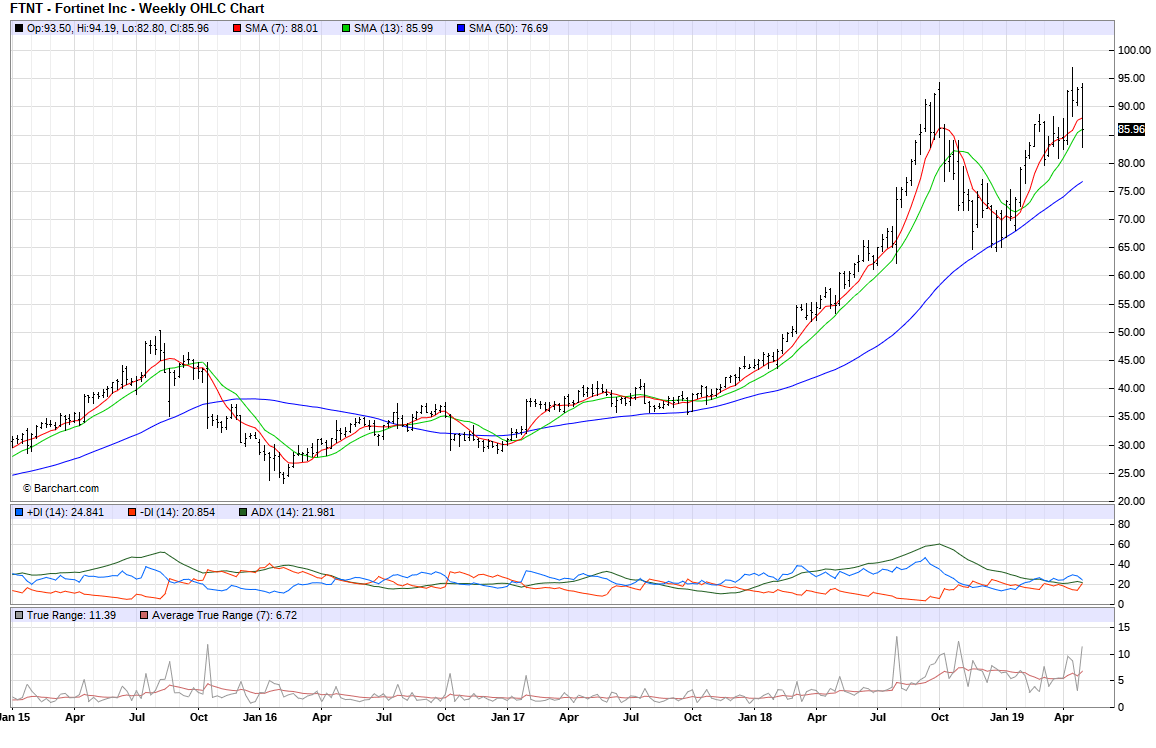Click the 95.00 price axis label
1156x748 pixels.
click(1132, 78)
